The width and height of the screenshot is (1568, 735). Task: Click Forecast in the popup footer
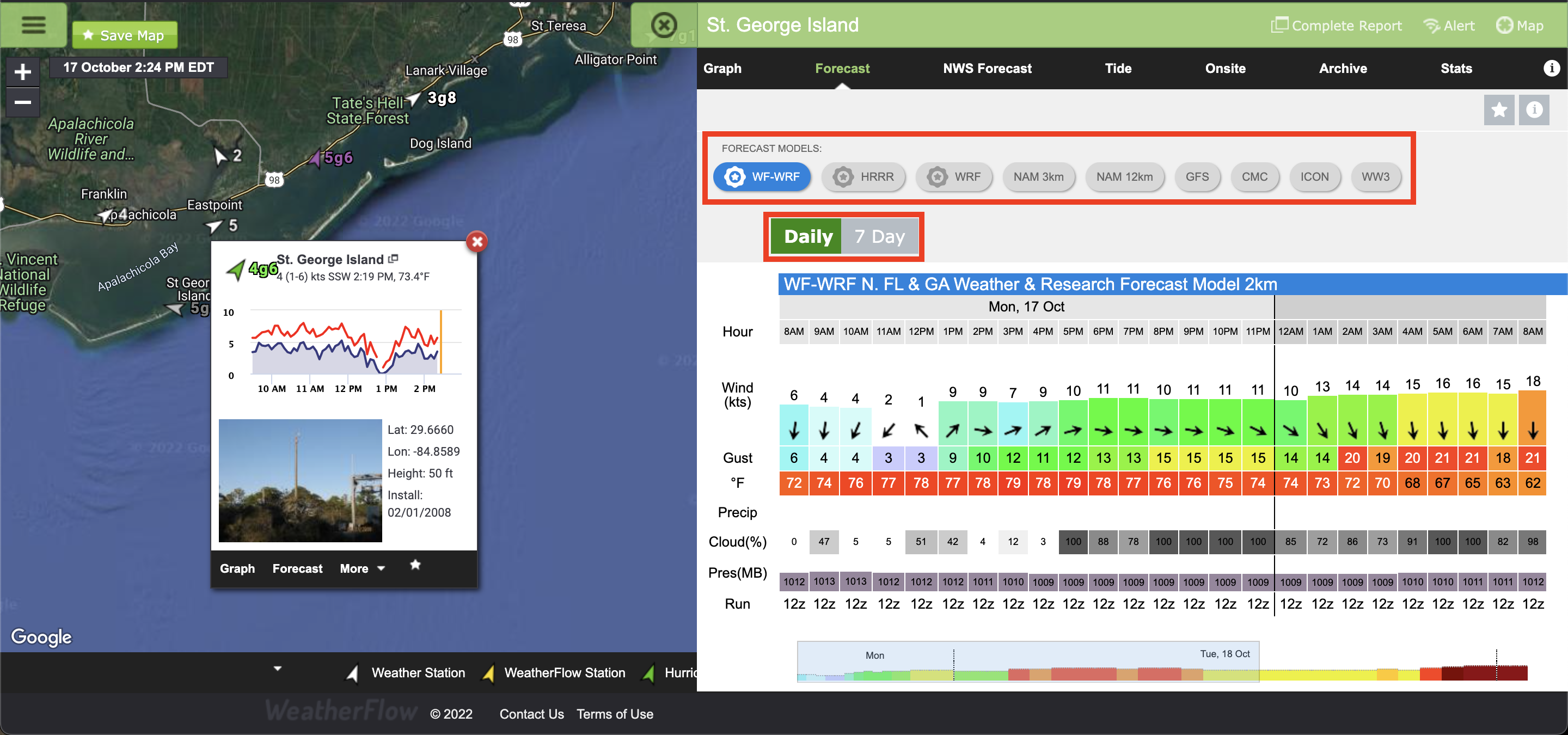click(297, 569)
